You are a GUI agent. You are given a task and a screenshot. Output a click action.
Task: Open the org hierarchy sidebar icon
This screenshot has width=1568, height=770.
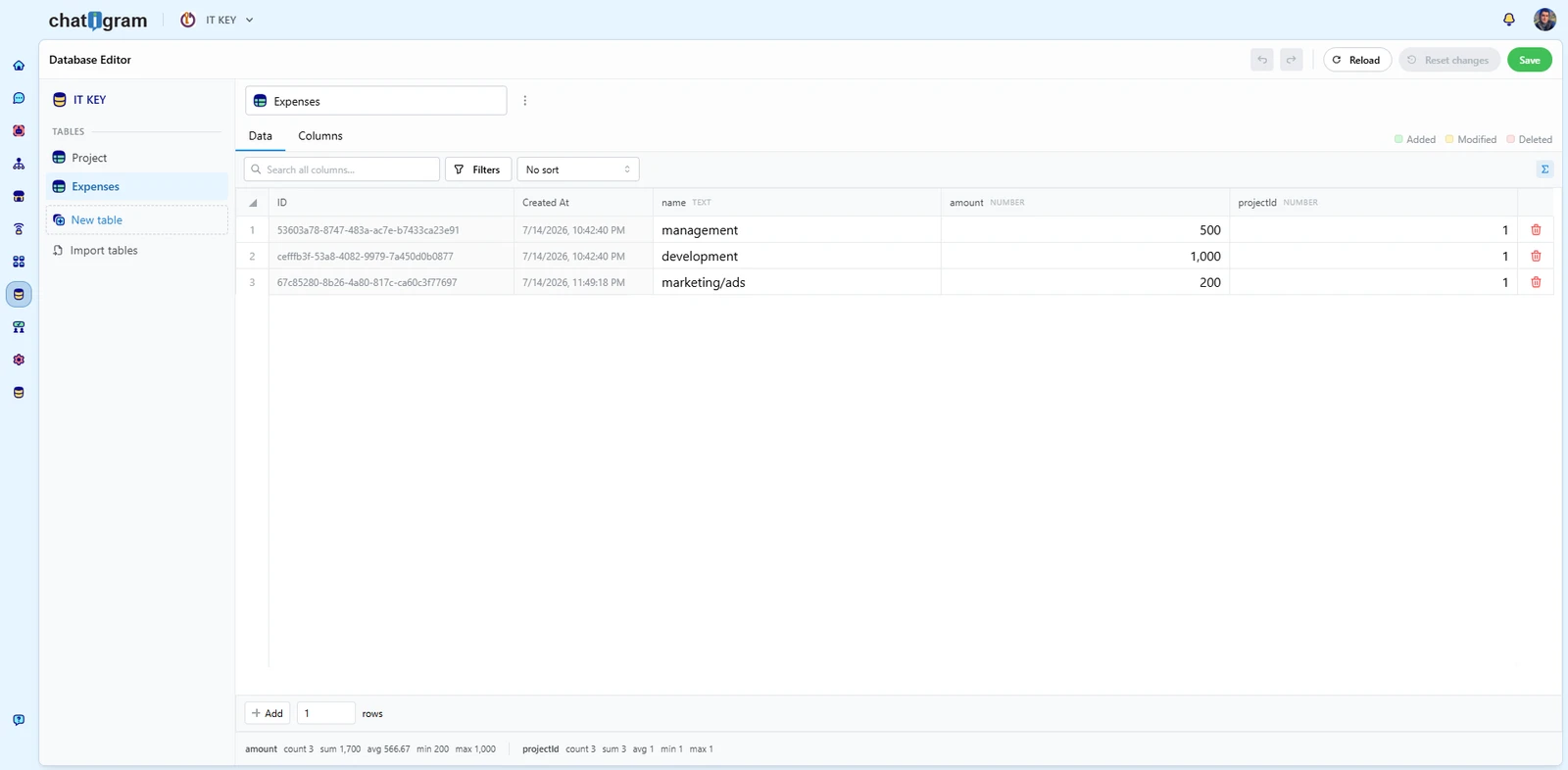click(x=19, y=164)
